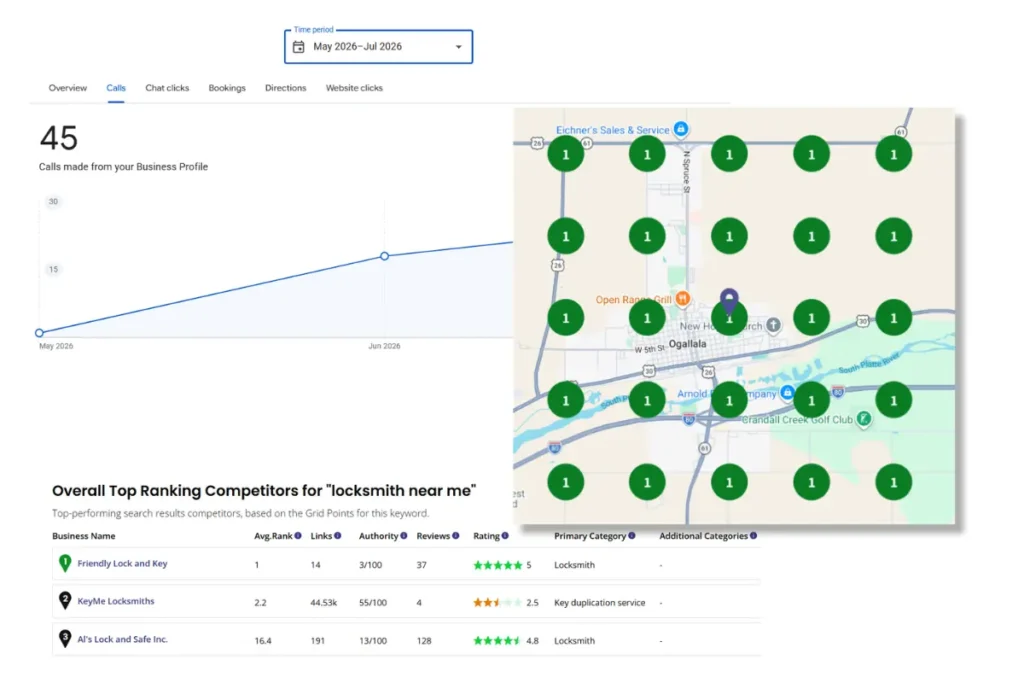Viewport: 1024px width, 683px height.
Task: Click the Avg.Rank info icon
Action: pos(298,535)
